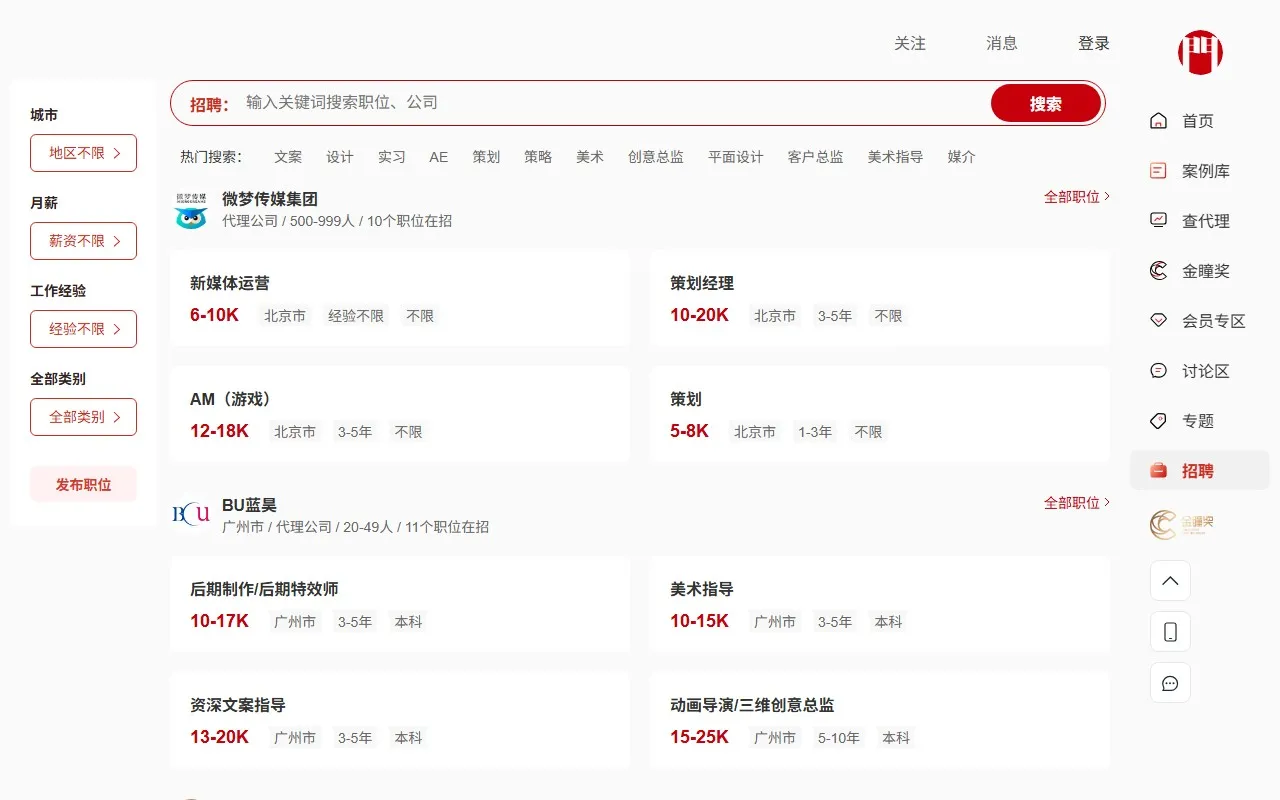Open 全部职位 link for 微梦传媒集团
1280x800 pixels.
tap(1071, 197)
